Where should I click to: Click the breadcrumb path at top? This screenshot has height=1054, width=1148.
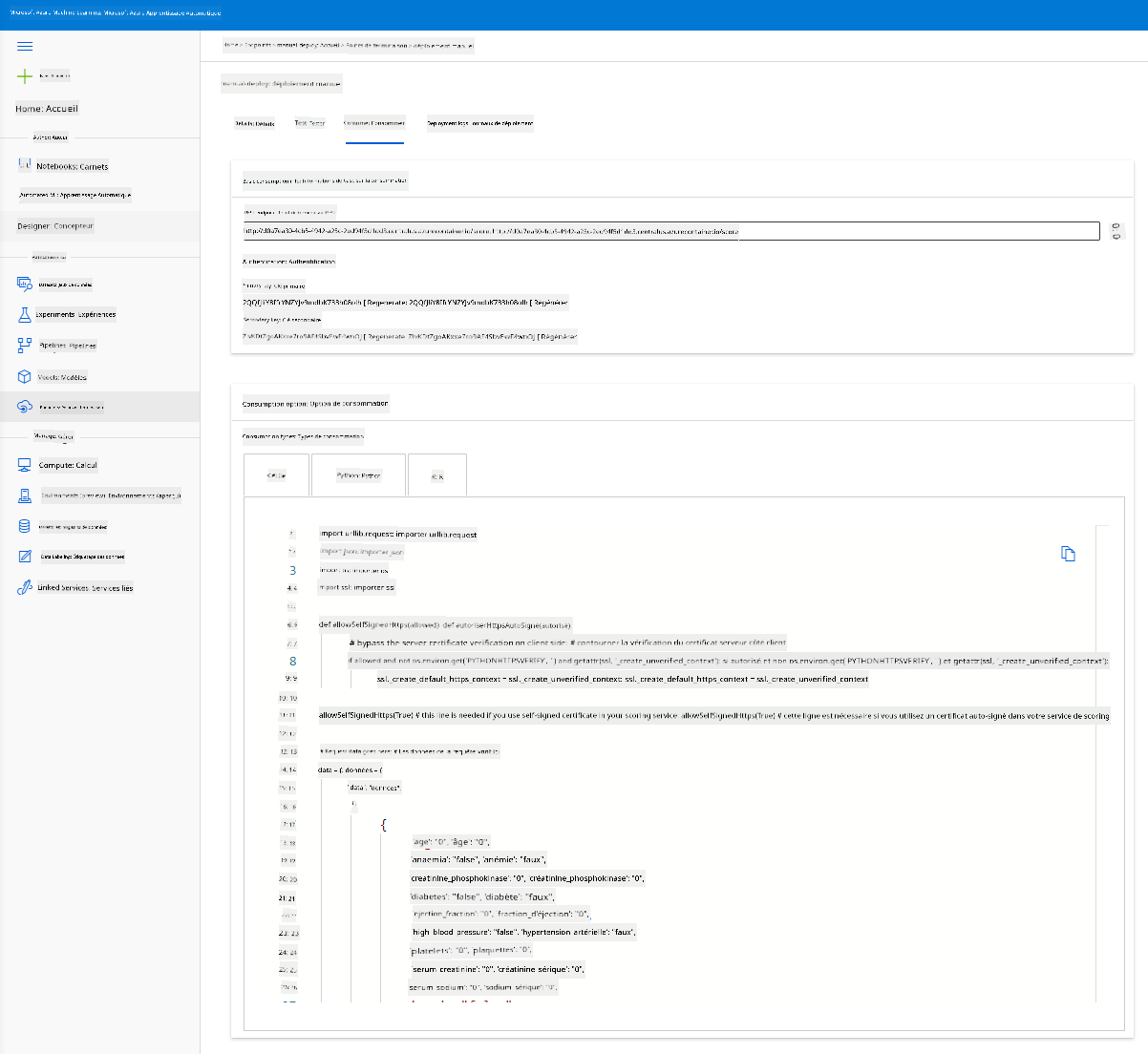coord(348,45)
